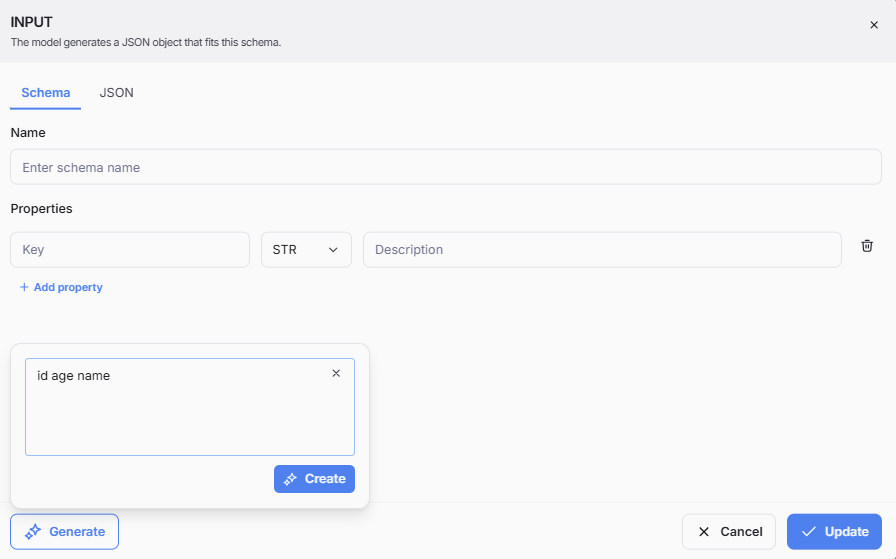896x559 pixels.
Task: Toggle the Generate popup button
Action: [x=65, y=532]
